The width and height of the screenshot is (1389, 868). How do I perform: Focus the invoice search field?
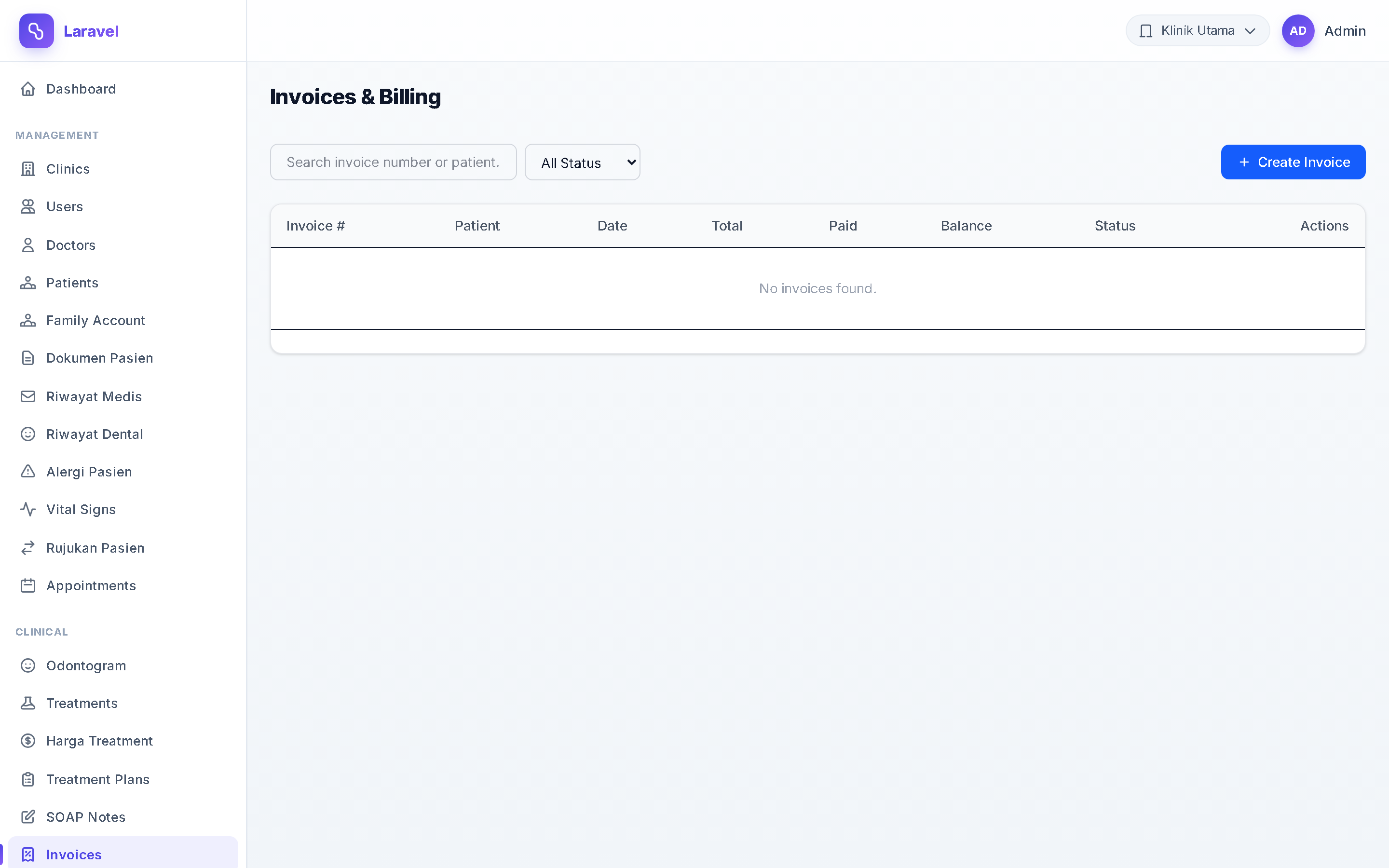point(393,163)
